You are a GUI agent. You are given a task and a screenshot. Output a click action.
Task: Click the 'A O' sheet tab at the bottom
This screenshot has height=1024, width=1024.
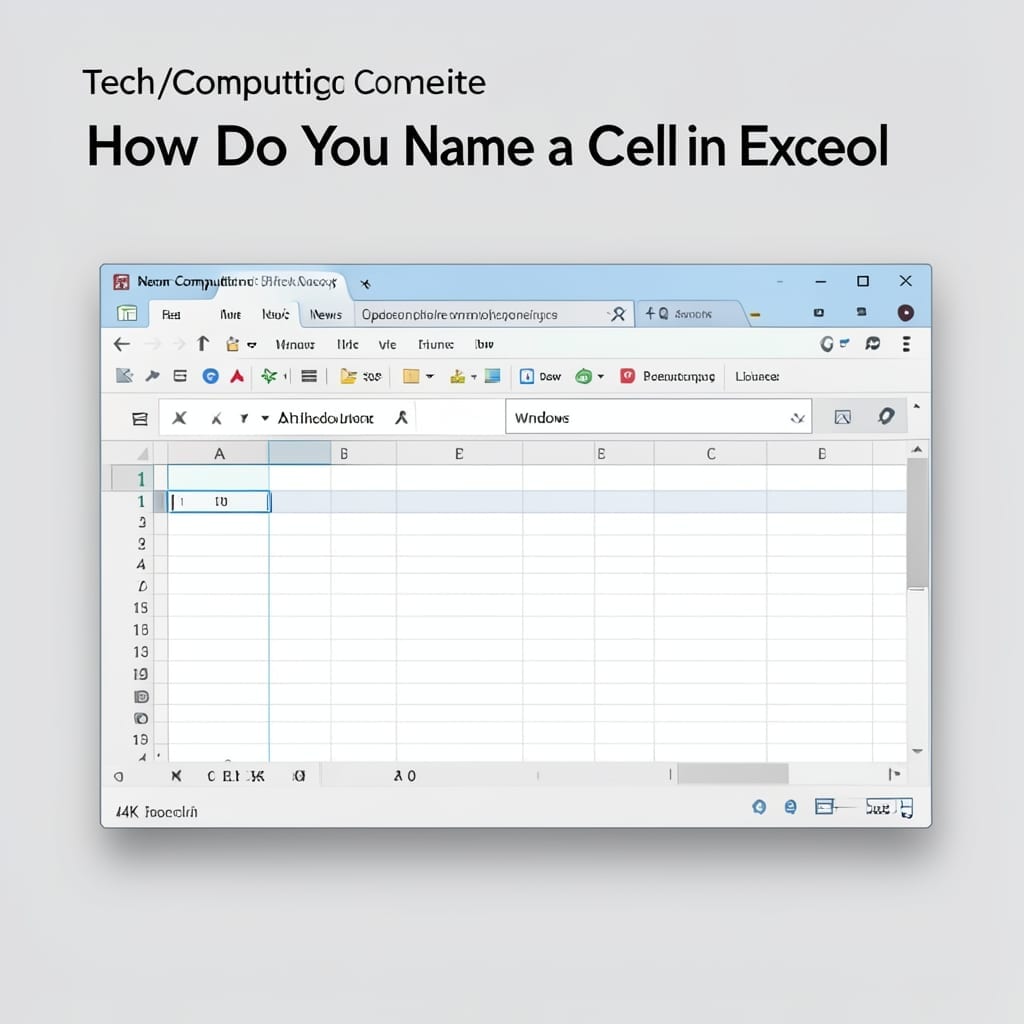coord(405,776)
